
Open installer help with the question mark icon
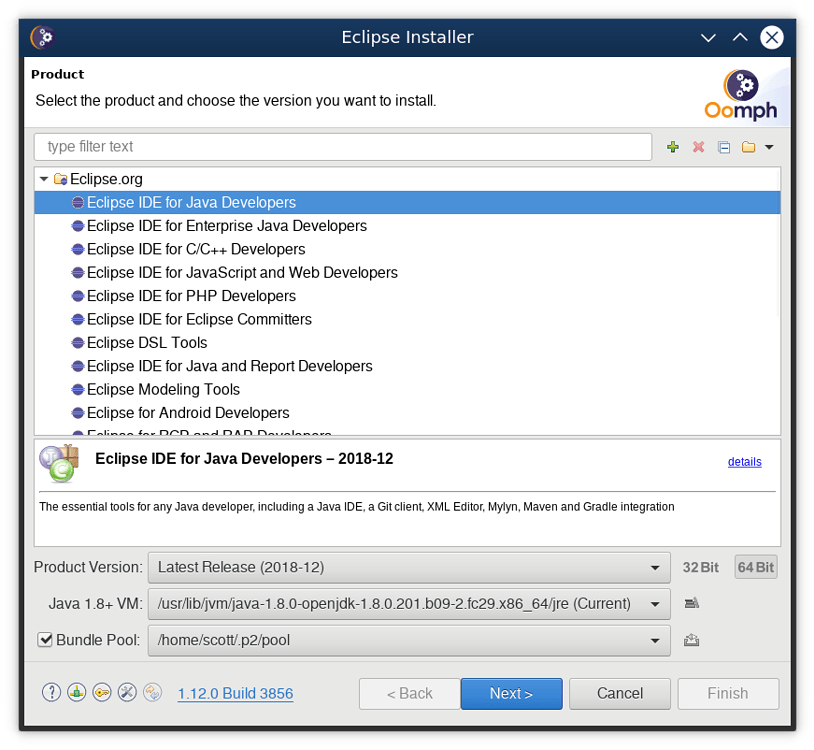(x=51, y=692)
